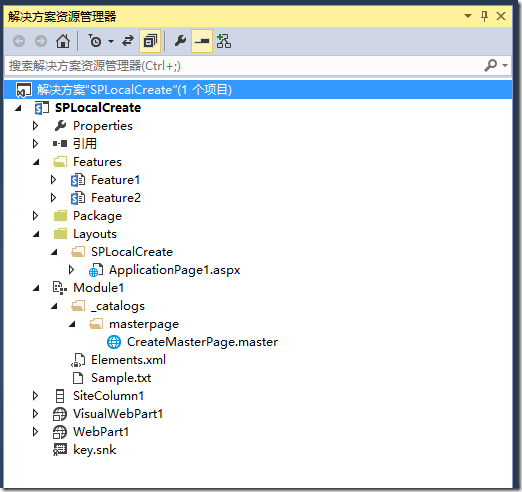Viewport: 522px width, 492px height.
Task: Select the SPLocalCreate folder under Layouts
Action: click(132, 252)
